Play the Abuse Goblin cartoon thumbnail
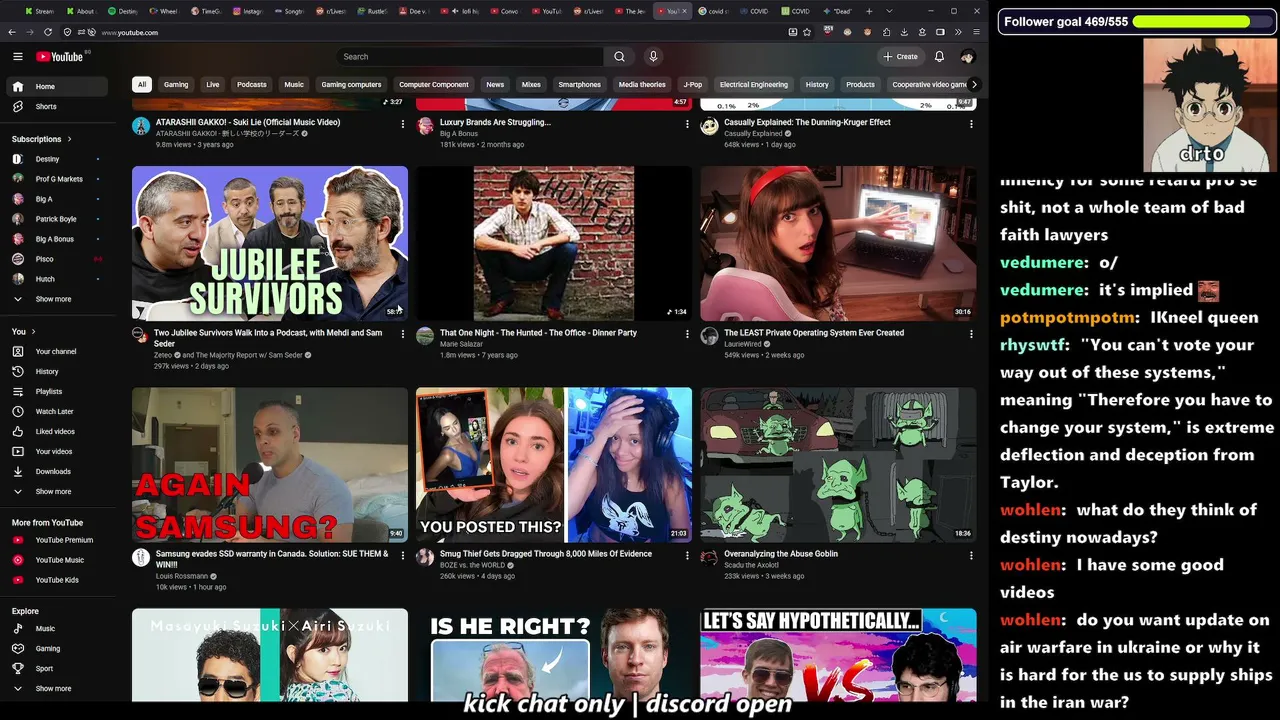 (838, 465)
